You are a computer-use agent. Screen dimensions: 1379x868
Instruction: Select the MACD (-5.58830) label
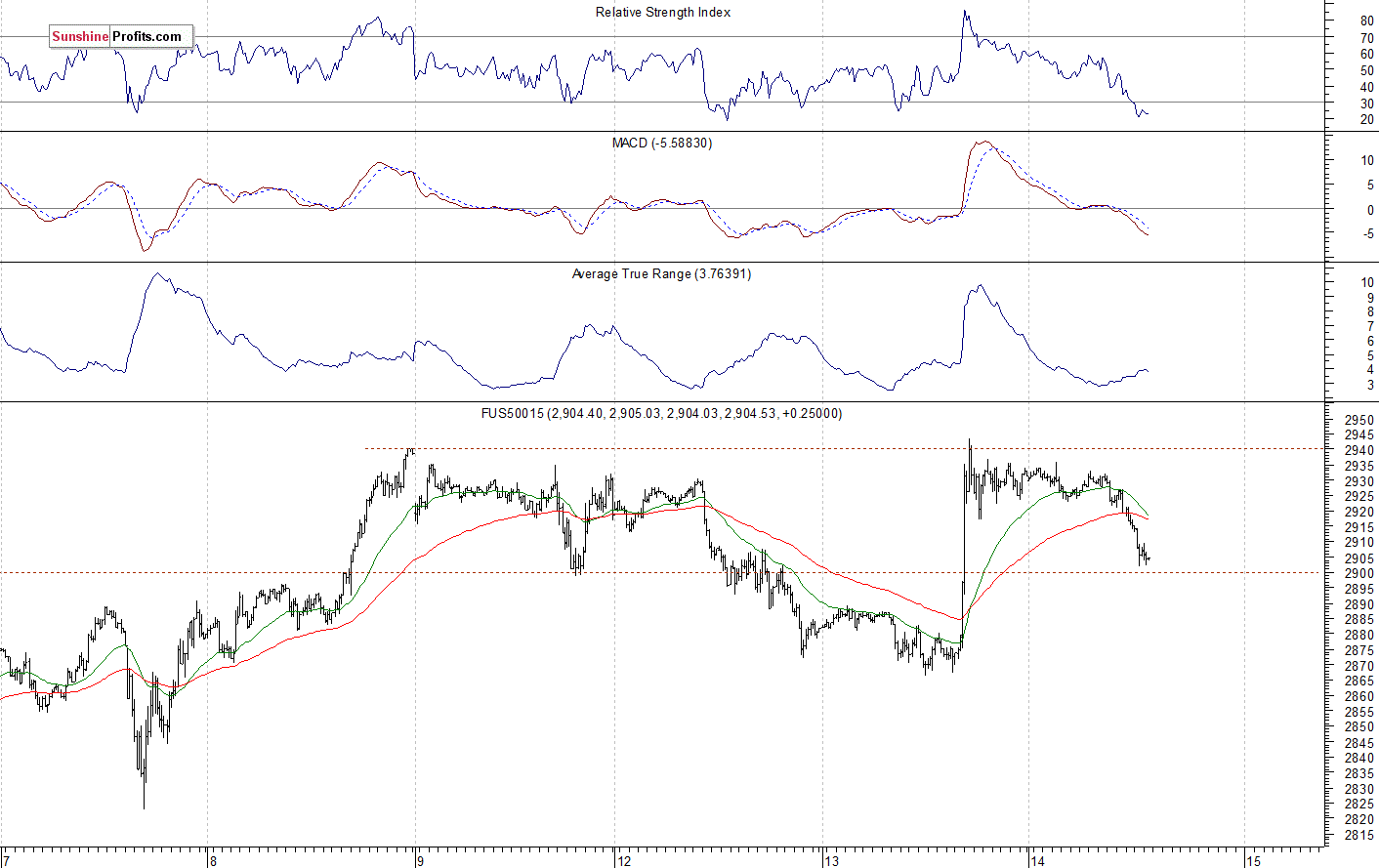point(662,143)
